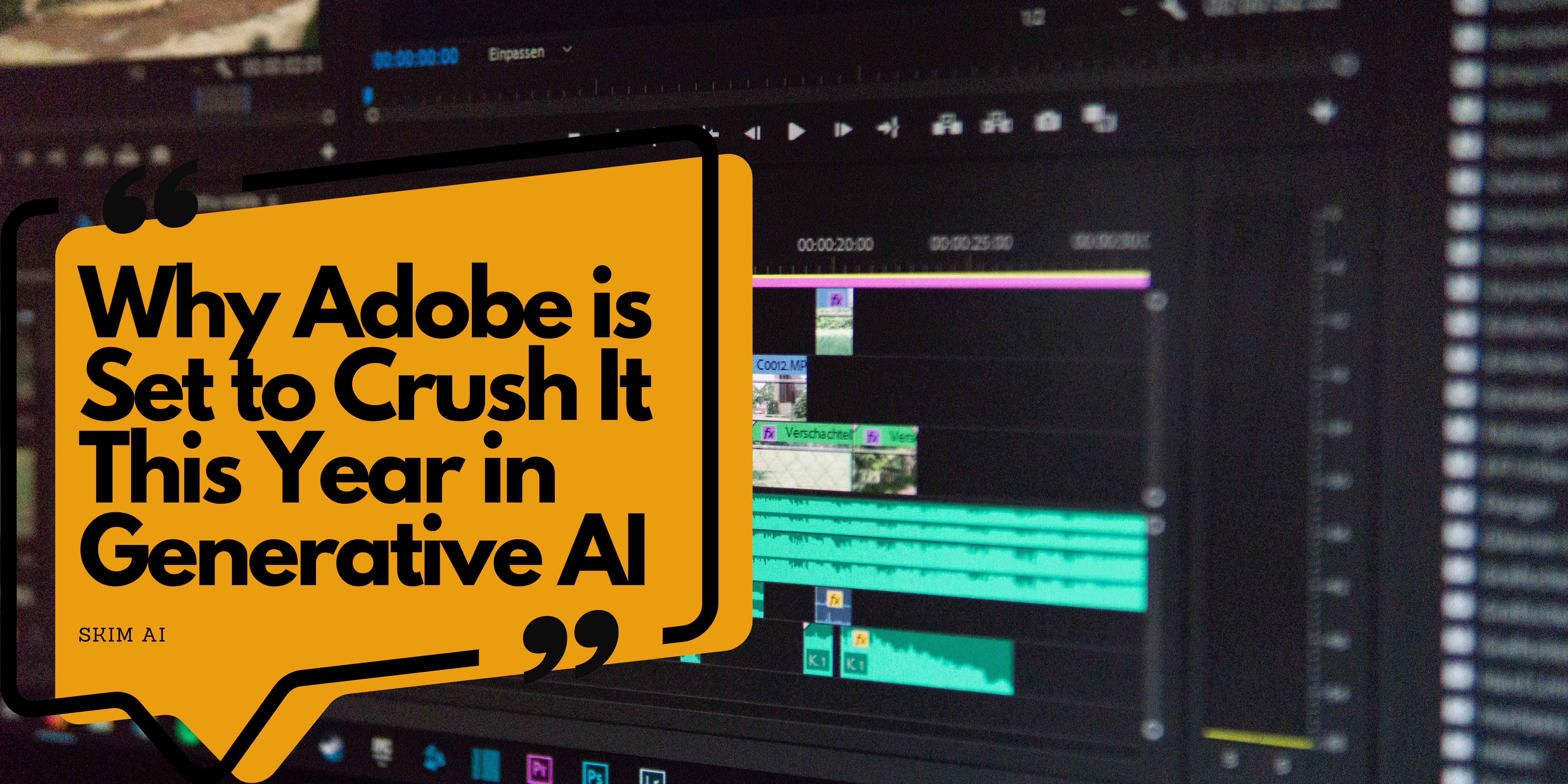Screen dimensions: 1568x784
Task: Click the yellow fx badge on small blue audio clip
Action: (x=835, y=600)
